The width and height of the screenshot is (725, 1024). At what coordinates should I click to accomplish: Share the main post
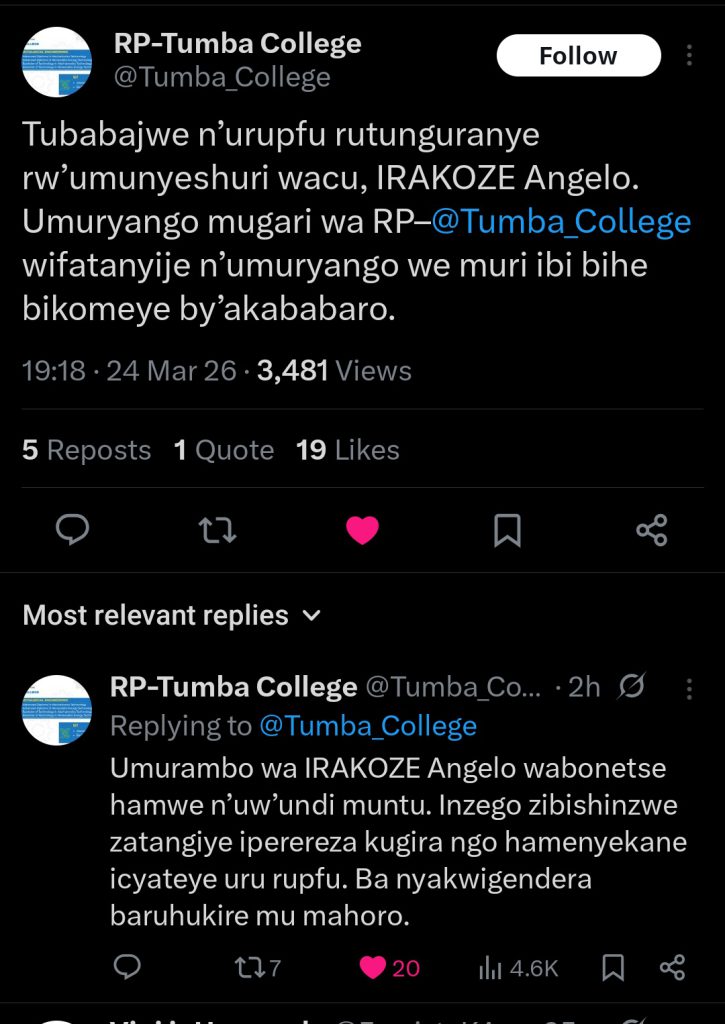(x=652, y=530)
